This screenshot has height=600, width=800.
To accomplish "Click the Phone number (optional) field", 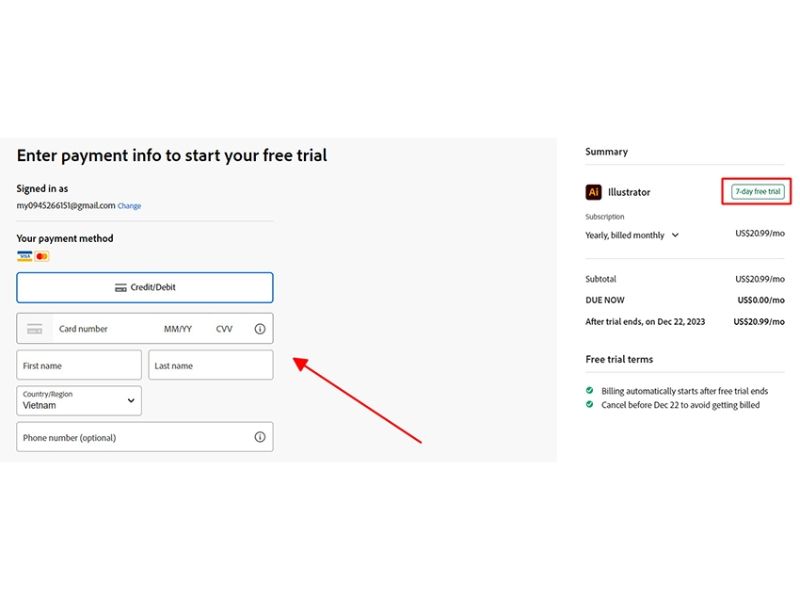I will click(x=130, y=437).
